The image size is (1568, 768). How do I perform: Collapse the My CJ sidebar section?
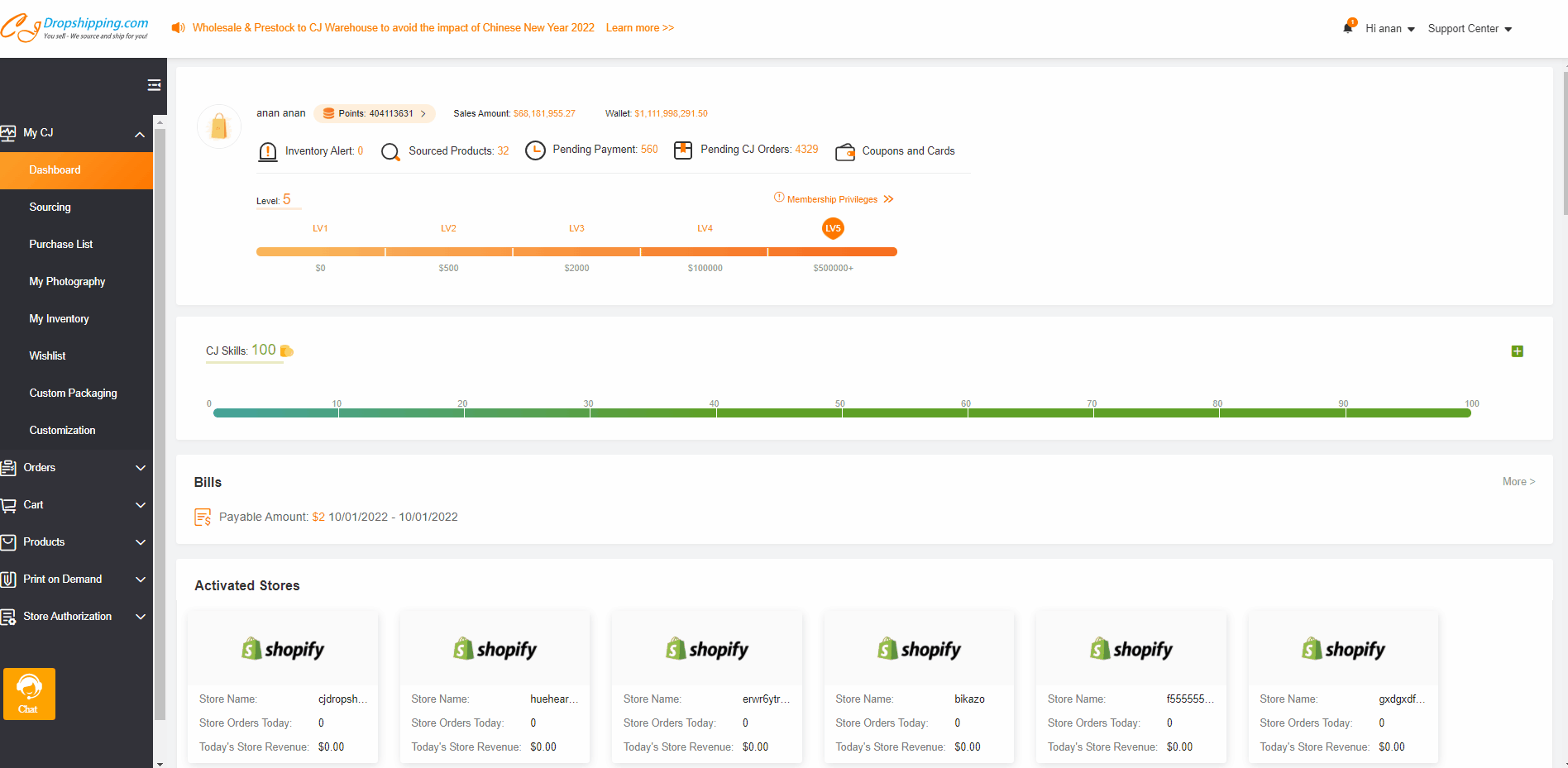coord(139,134)
